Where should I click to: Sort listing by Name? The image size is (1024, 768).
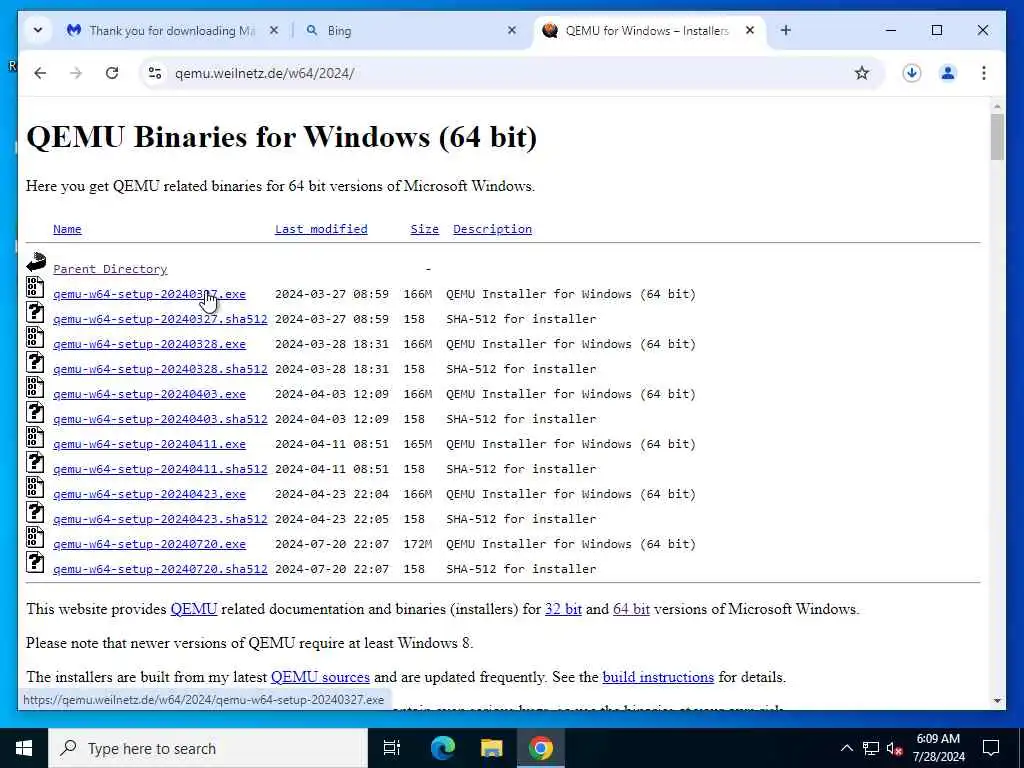tap(67, 229)
